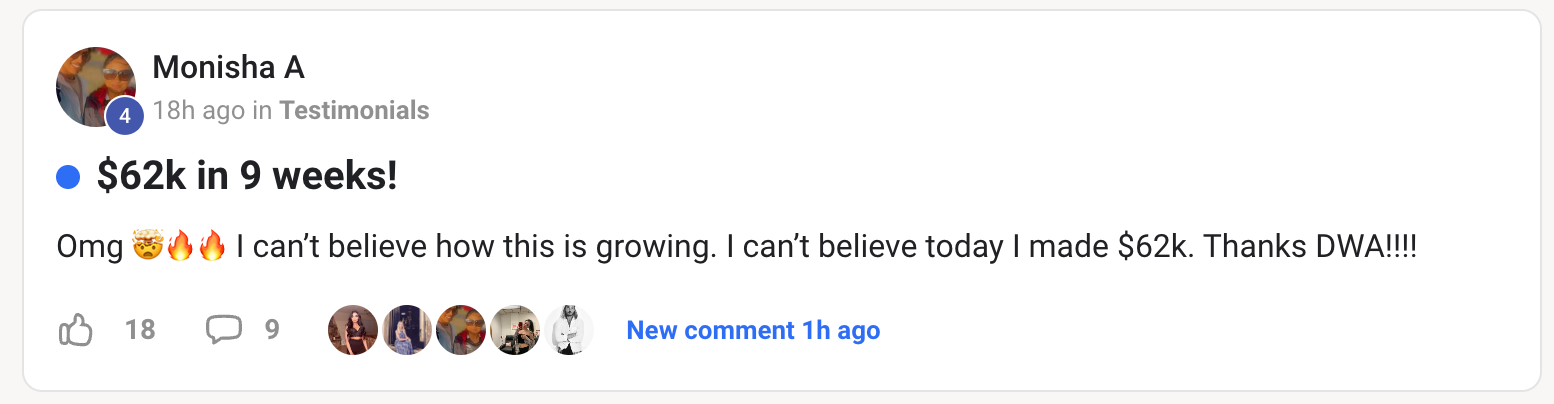Jump to New comment 1h ago
1554x404 pixels.
point(753,330)
